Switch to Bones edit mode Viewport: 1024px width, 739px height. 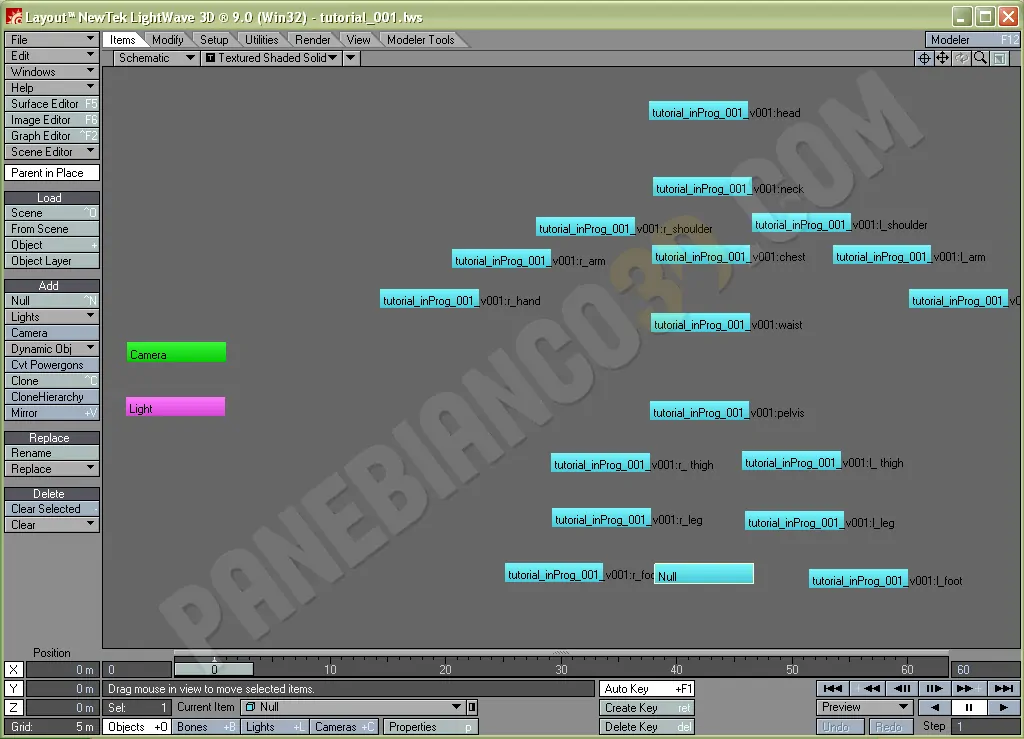(x=206, y=727)
